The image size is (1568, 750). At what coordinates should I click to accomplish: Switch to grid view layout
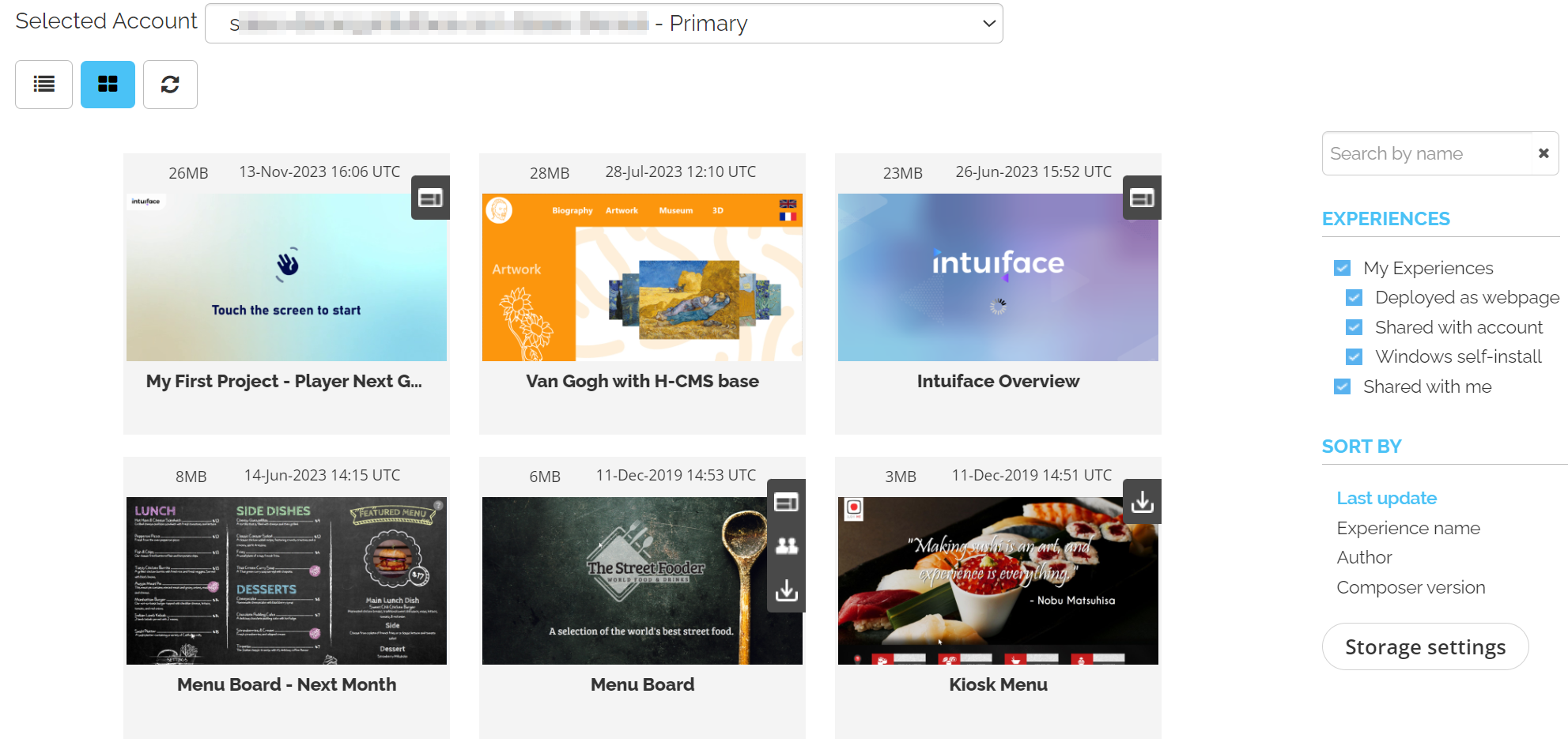[x=108, y=84]
